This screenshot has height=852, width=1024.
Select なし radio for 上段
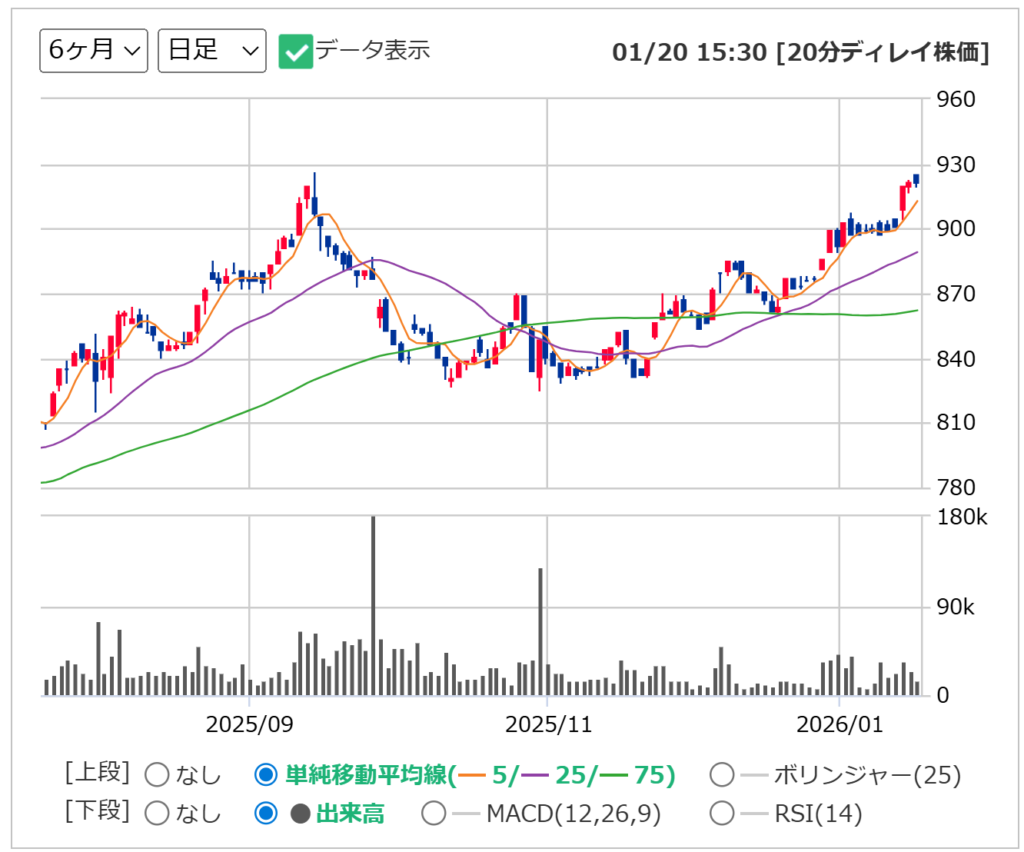coord(157,775)
